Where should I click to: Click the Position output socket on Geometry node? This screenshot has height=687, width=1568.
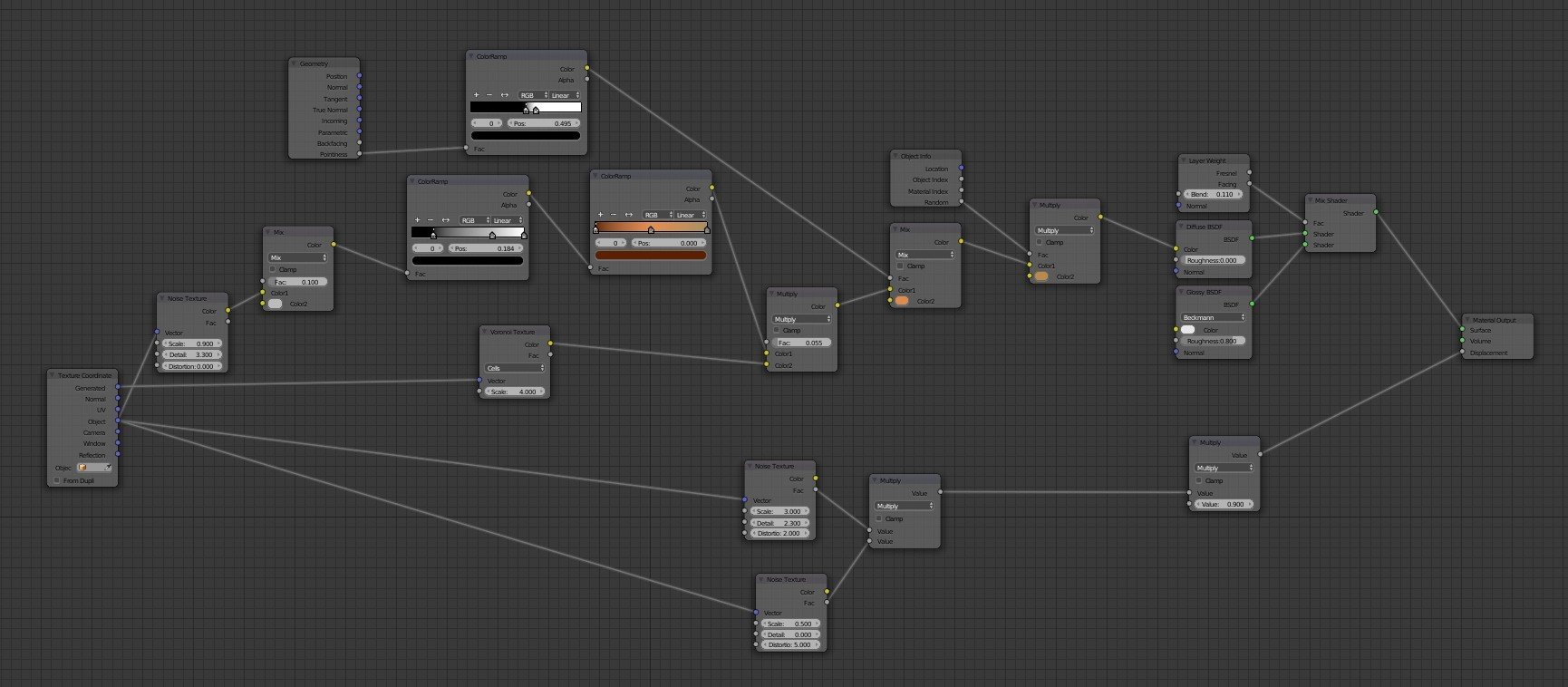click(360, 76)
